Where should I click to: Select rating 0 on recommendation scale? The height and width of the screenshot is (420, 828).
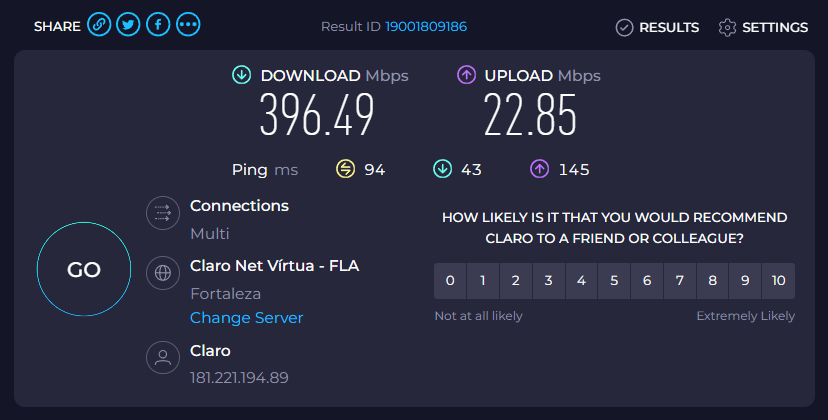point(450,281)
